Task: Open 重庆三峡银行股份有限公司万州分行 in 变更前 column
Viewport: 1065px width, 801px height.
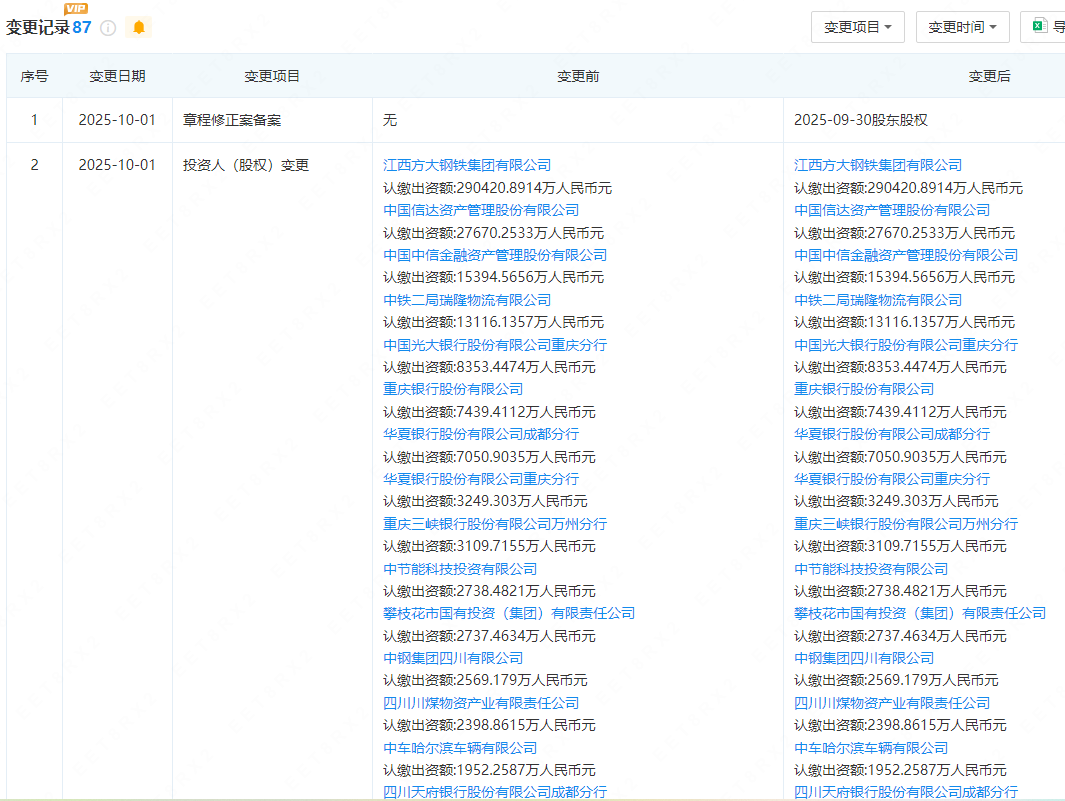Action: pyautogui.click(x=495, y=524)
